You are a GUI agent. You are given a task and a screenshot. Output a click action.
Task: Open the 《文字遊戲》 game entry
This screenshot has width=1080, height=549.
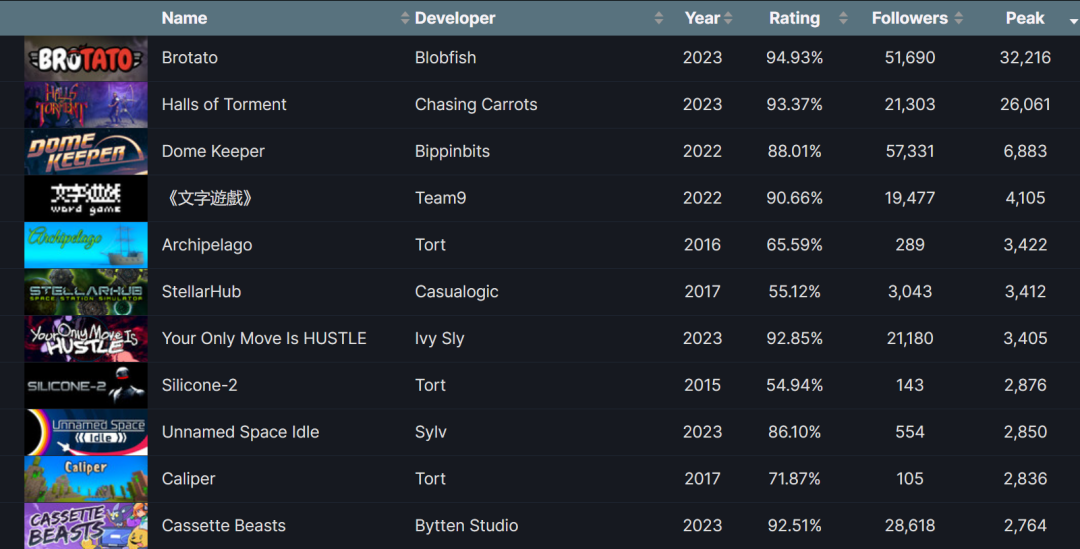(x=209, y=198)
